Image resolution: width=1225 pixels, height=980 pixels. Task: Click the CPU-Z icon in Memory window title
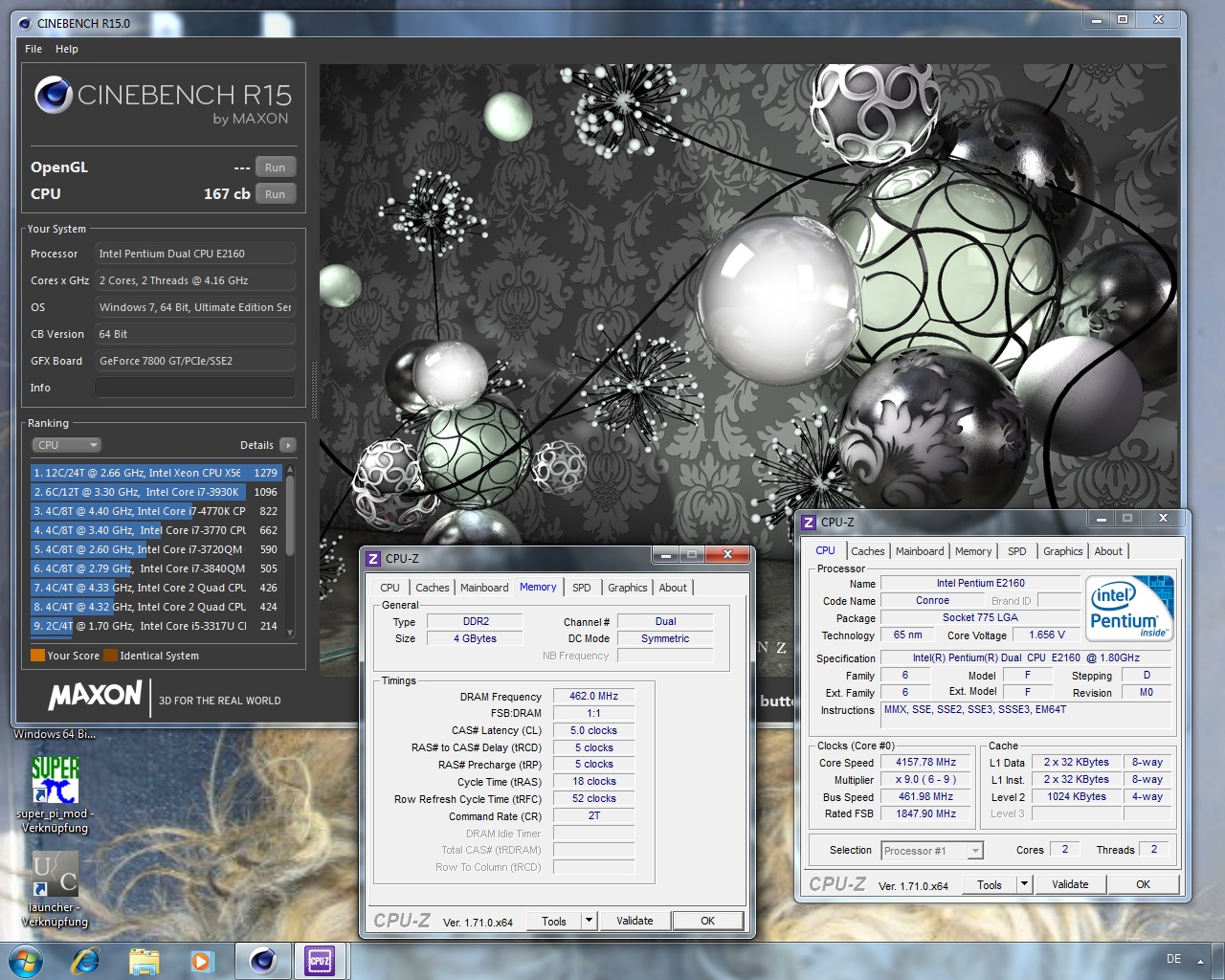click(373, 559)
